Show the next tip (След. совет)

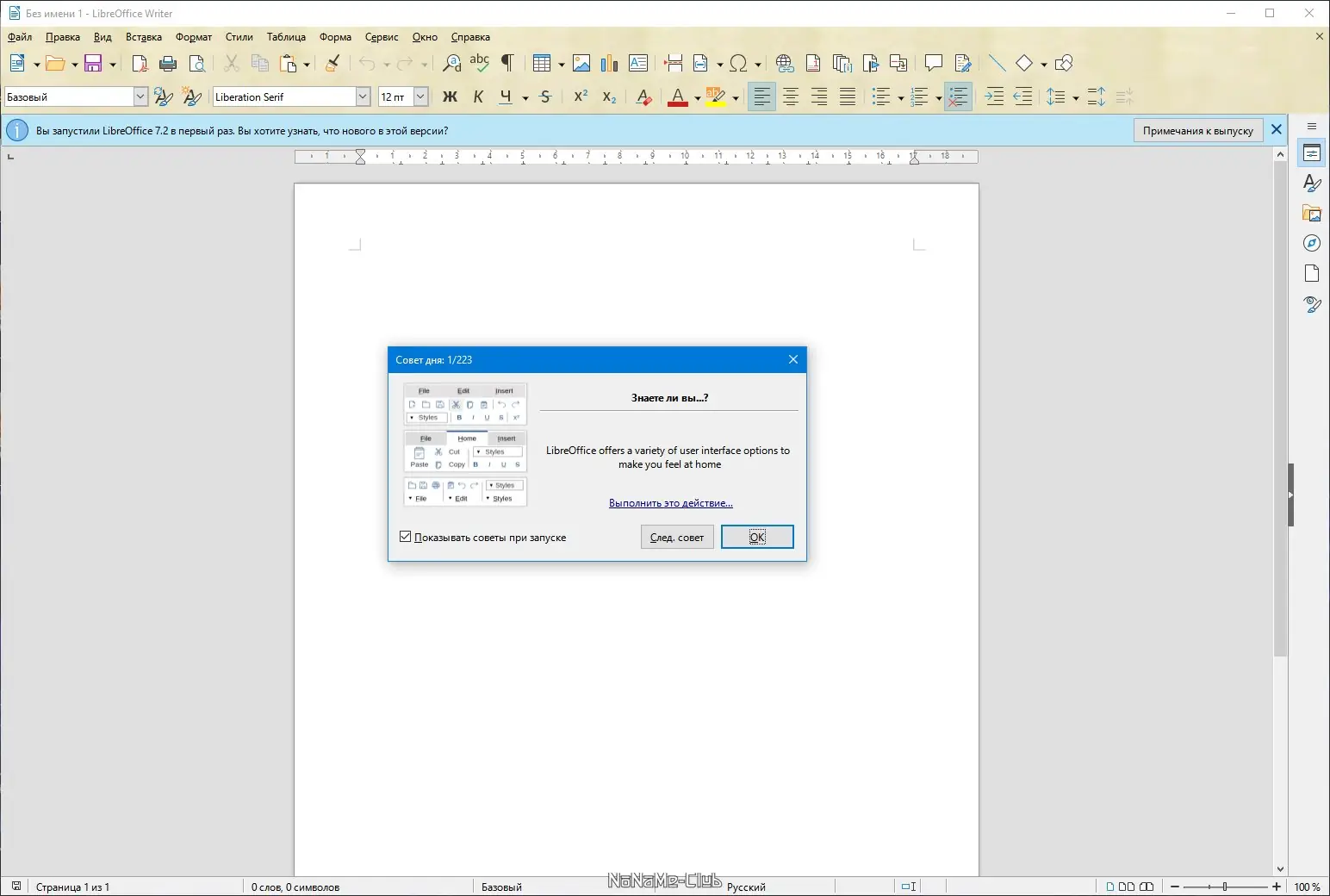(677, 537)
